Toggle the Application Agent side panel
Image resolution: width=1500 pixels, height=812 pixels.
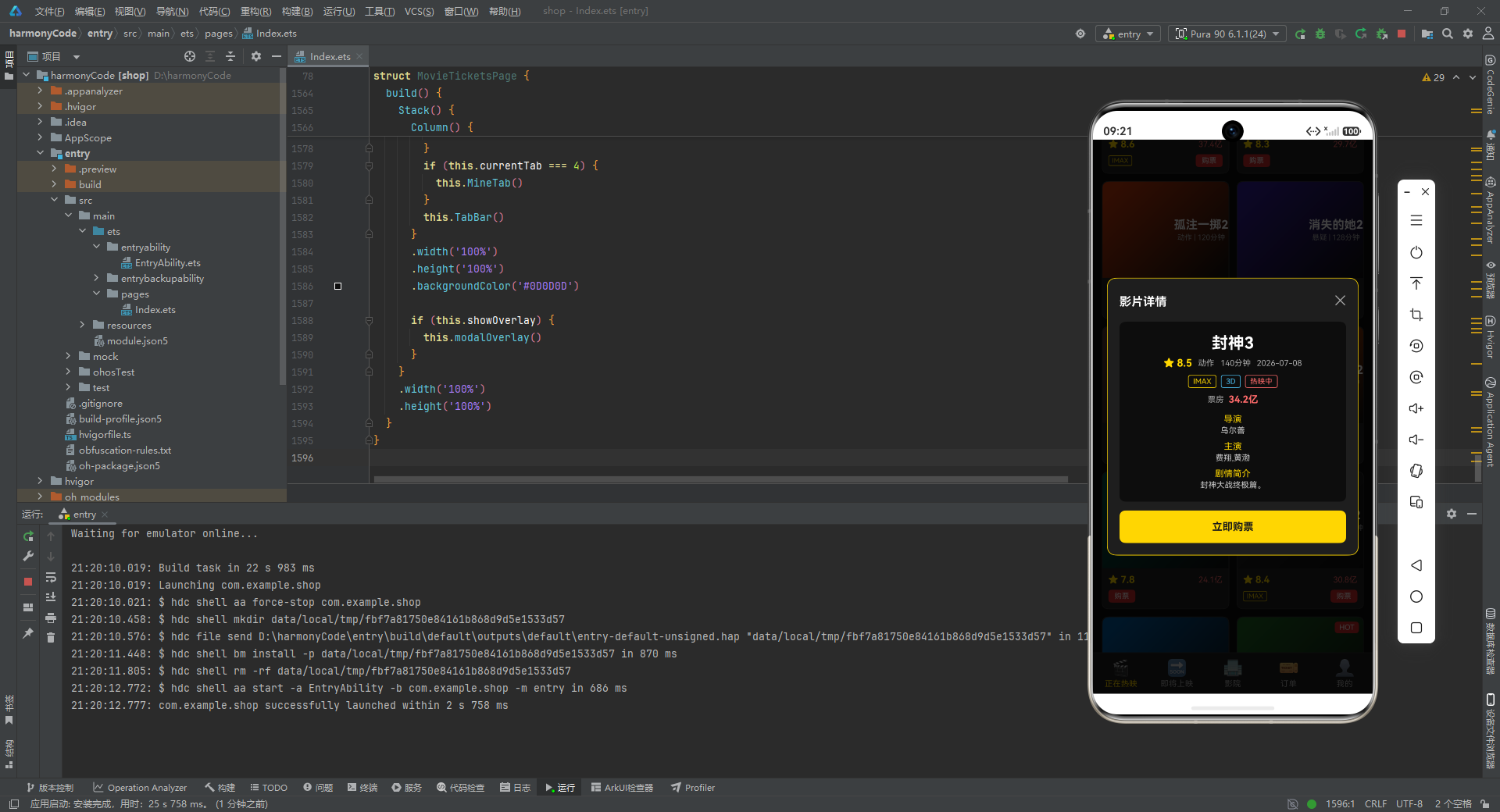click(x=1491, y=422)
